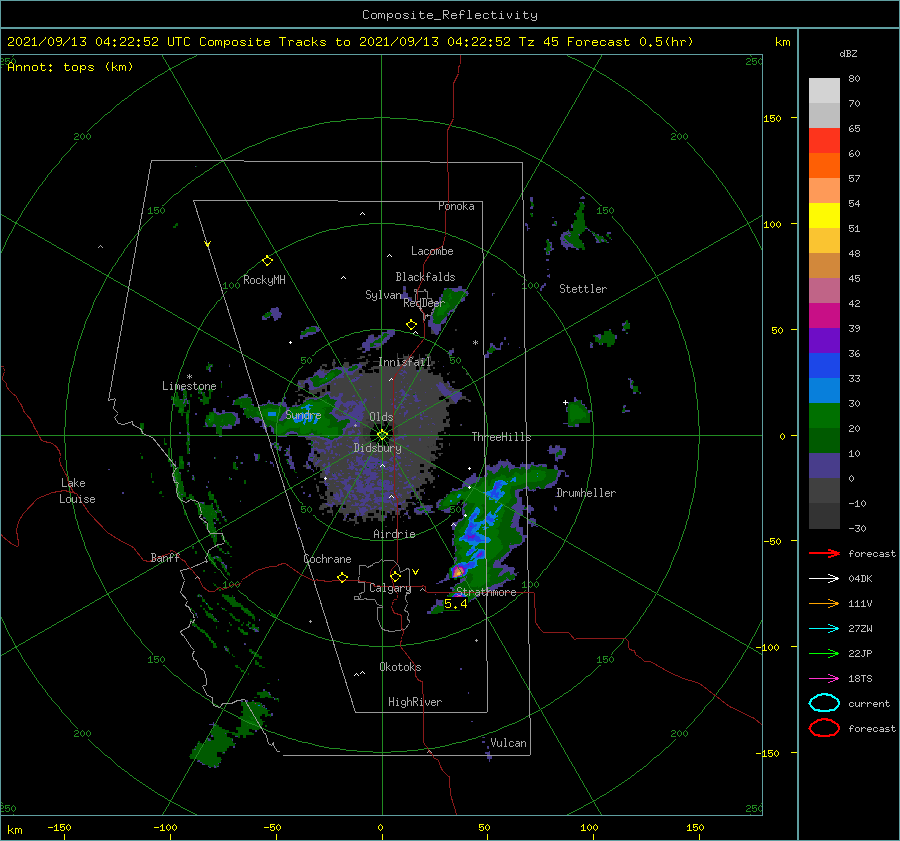Select the cyan 27ZW arrow legend icon
This screenshot has width=900, height=841.
[x=824, y=629]
